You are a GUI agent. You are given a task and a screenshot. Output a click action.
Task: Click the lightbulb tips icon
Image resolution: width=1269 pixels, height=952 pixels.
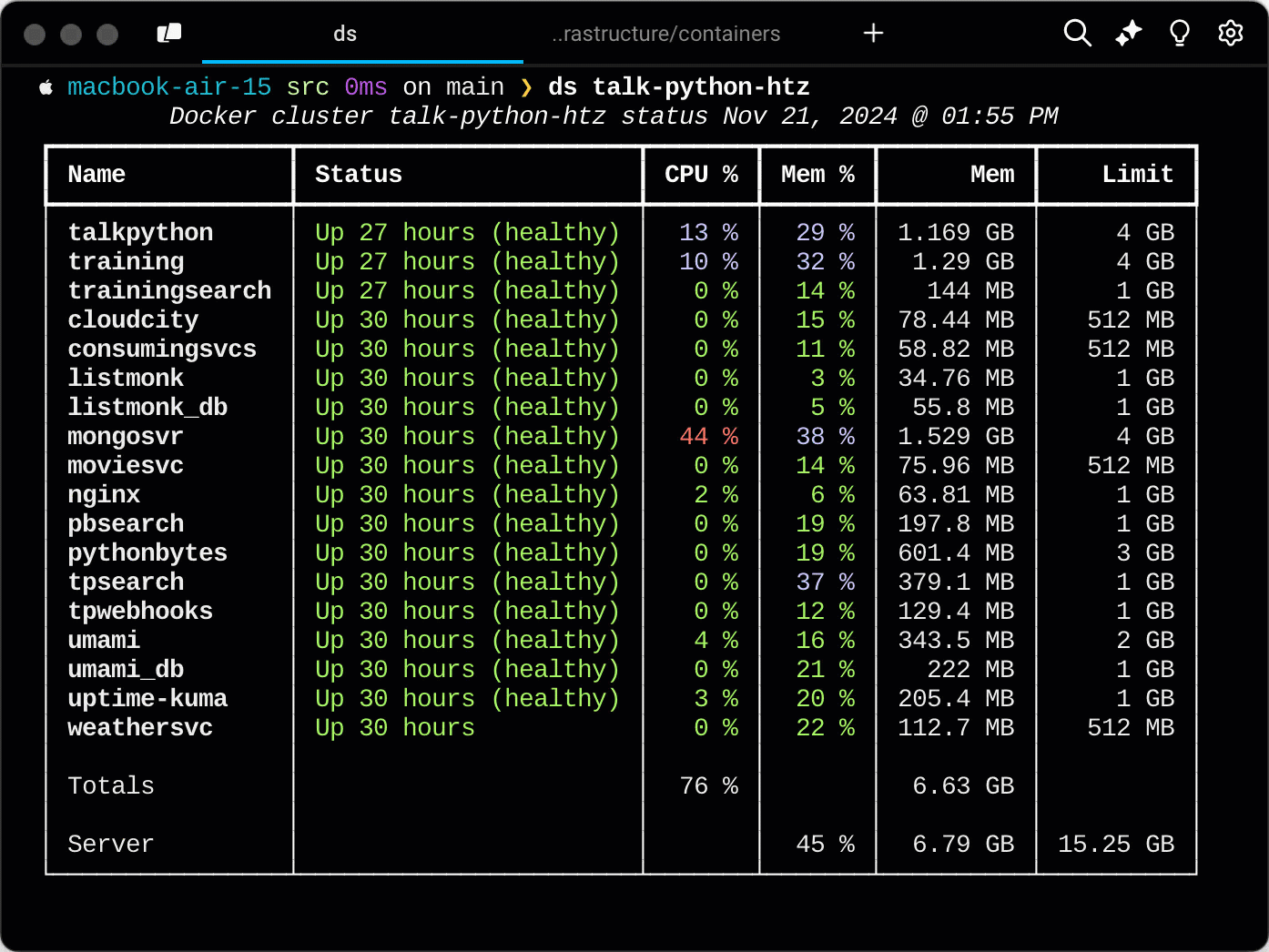click(1179, 33)
